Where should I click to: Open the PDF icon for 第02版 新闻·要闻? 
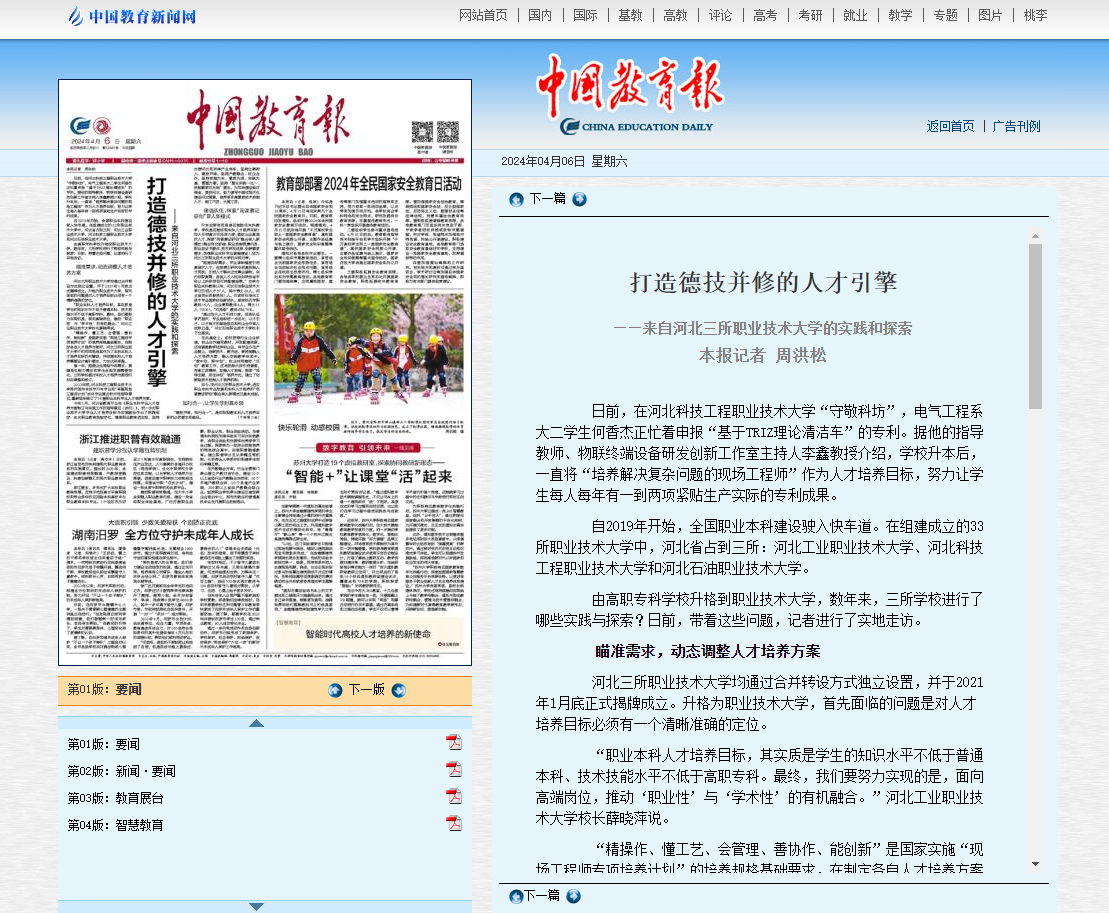453,770
